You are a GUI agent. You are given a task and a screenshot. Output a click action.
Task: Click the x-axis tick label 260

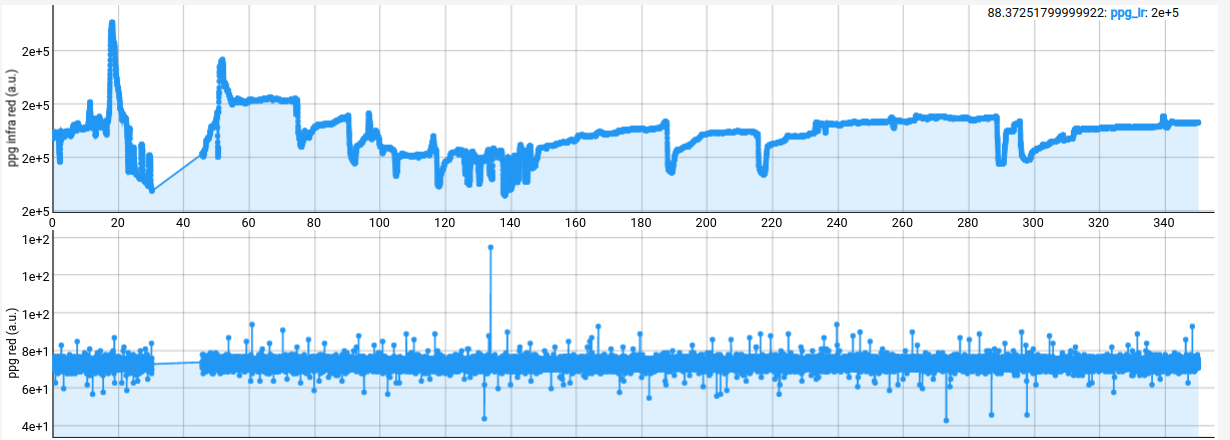[902, 223]
